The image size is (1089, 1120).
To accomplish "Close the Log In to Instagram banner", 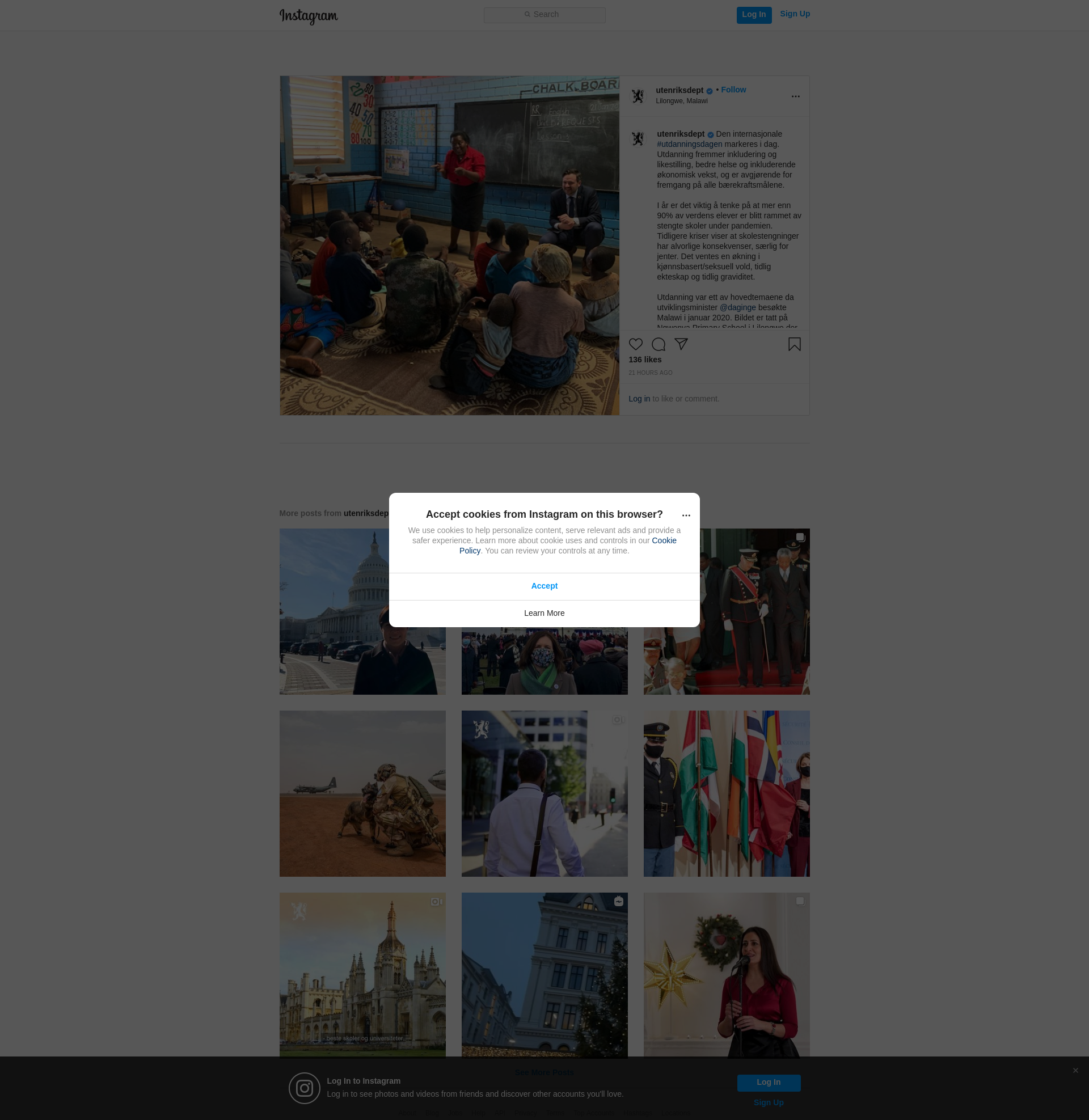I will 1075,1070.
